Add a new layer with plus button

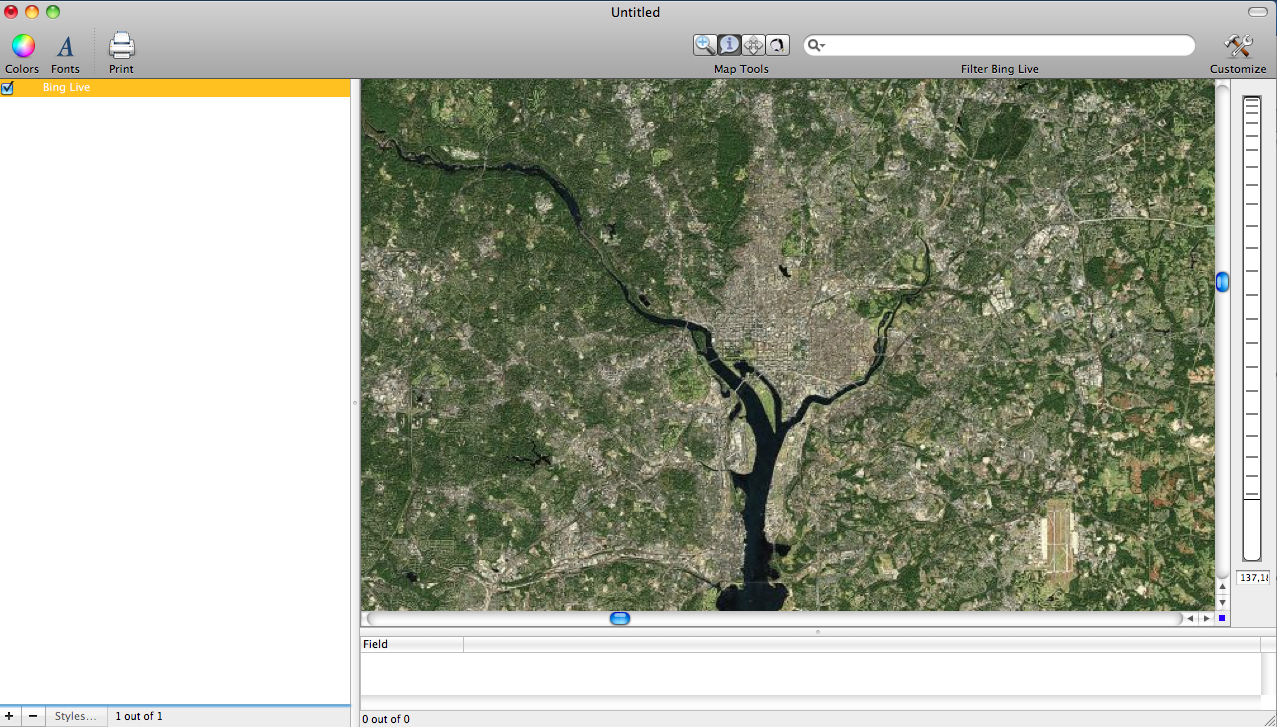(x=10, y=716)
